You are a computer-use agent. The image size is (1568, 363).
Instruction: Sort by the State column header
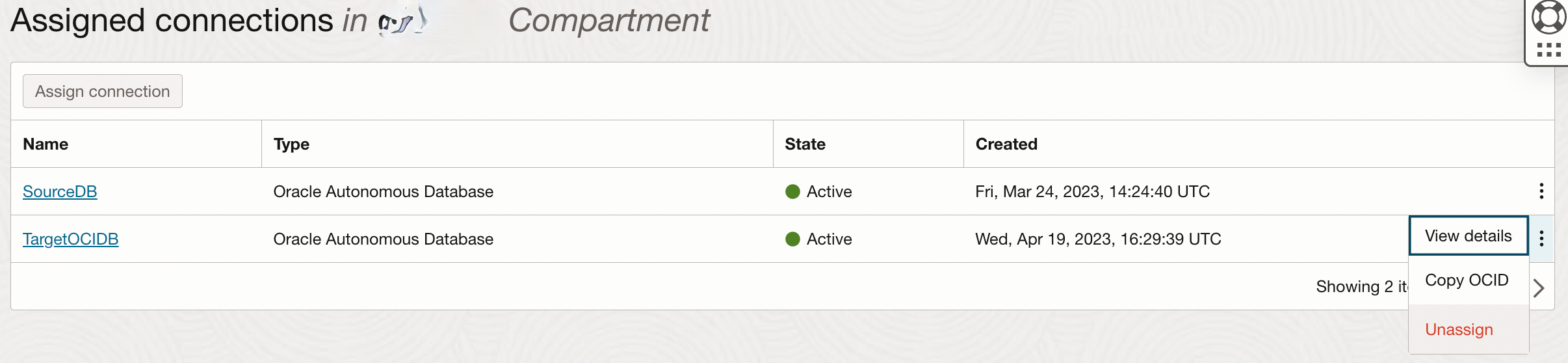(x=805, y=144)
